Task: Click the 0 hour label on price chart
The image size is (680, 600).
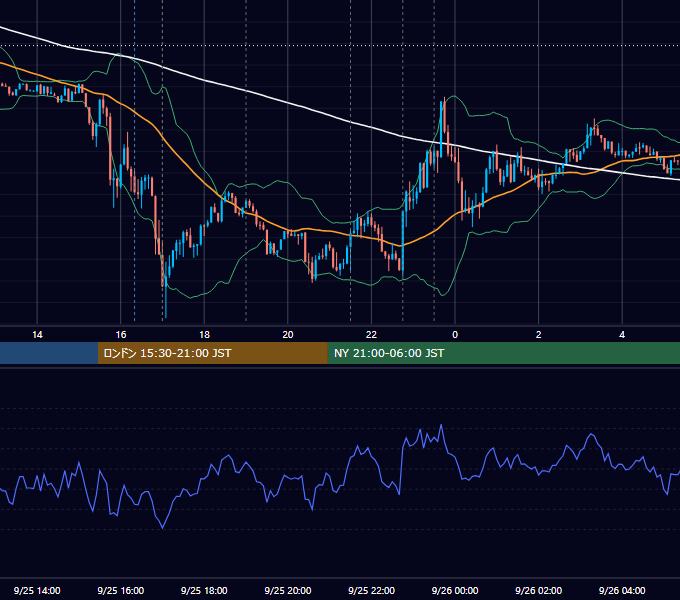Action: coord(455,335)
